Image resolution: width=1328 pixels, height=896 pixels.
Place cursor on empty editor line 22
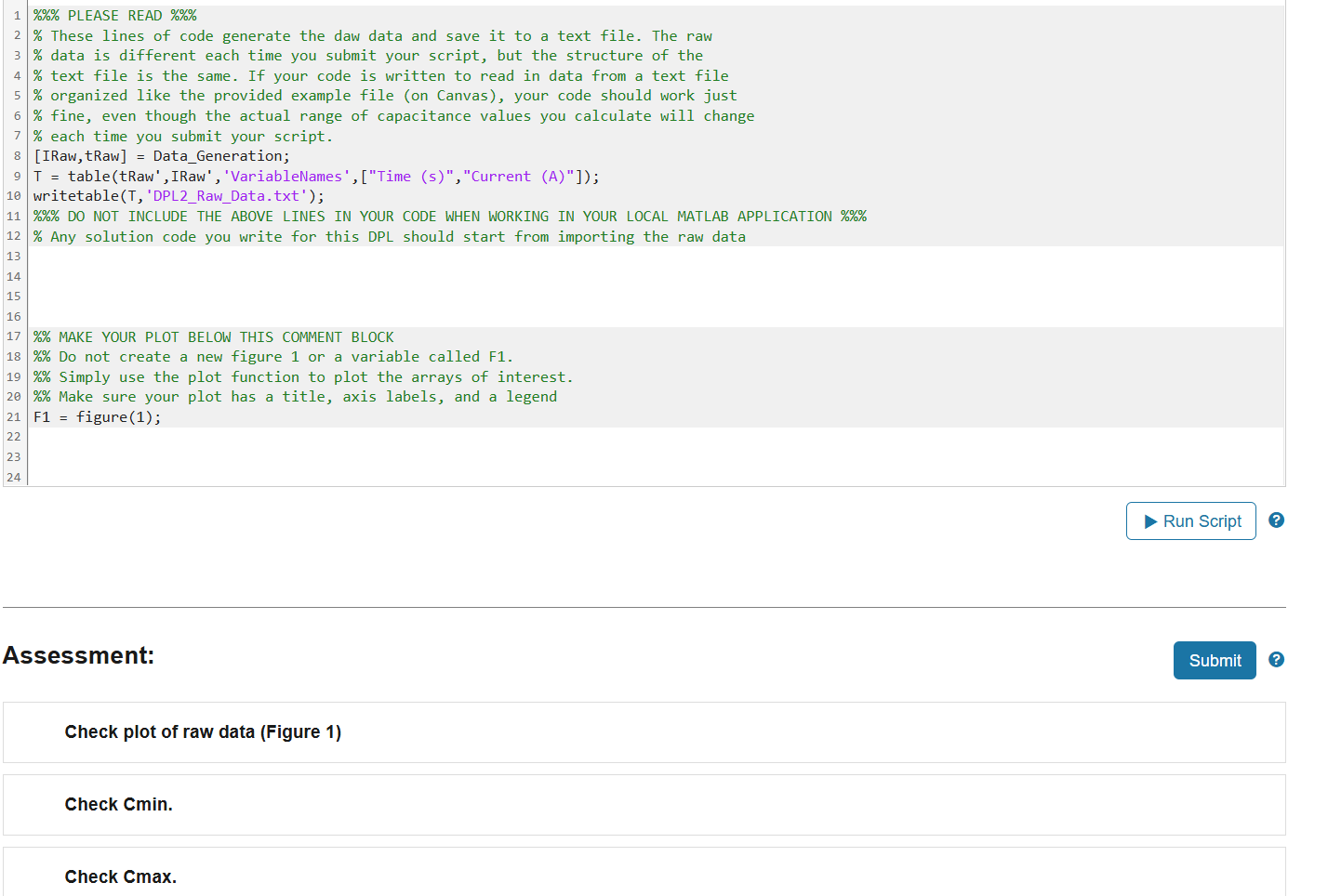[656, 437]
